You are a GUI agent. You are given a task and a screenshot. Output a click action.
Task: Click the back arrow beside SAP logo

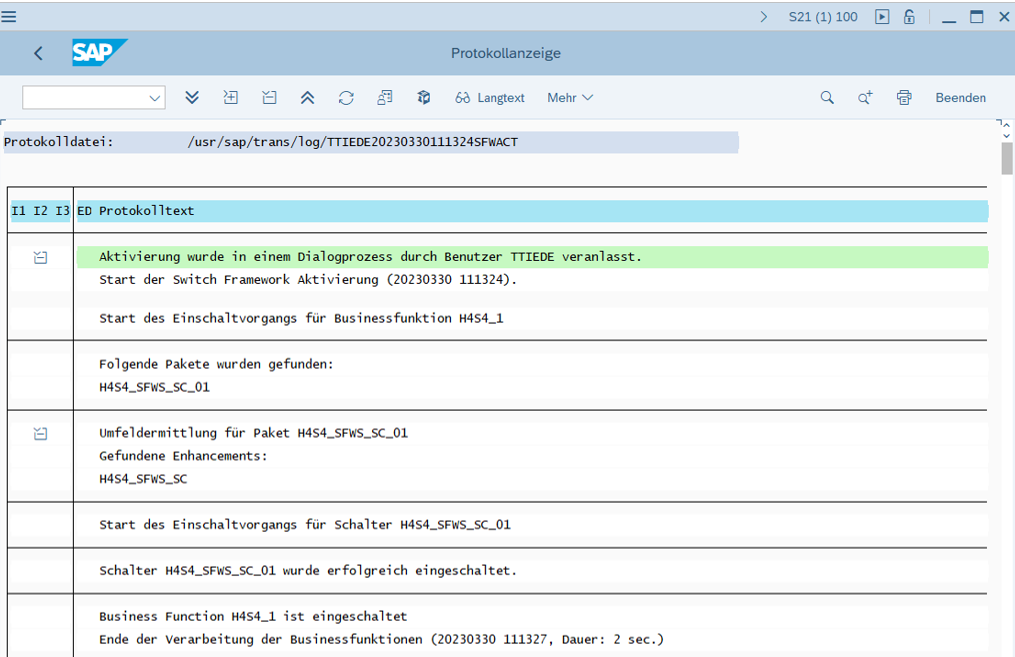(x=39, y=53)
